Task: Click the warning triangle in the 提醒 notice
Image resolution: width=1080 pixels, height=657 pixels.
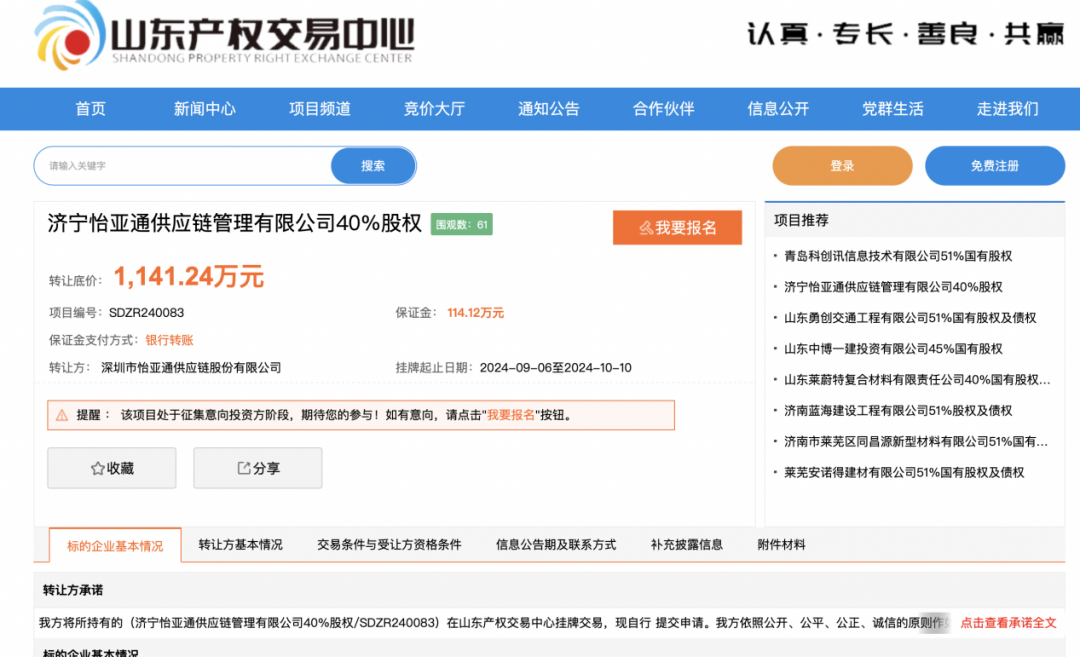Action: pyautogui.click(x=64, y=415)
